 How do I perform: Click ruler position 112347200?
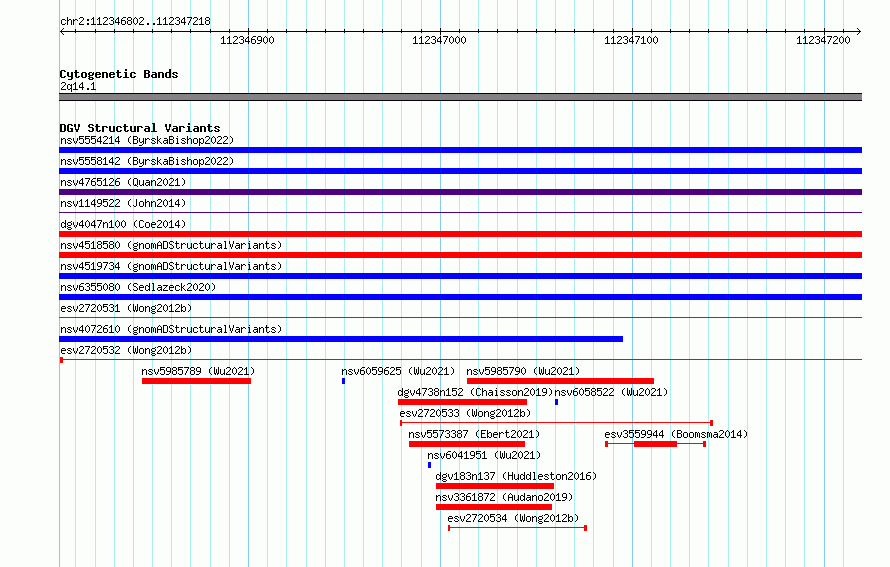[x=823, y=40]
